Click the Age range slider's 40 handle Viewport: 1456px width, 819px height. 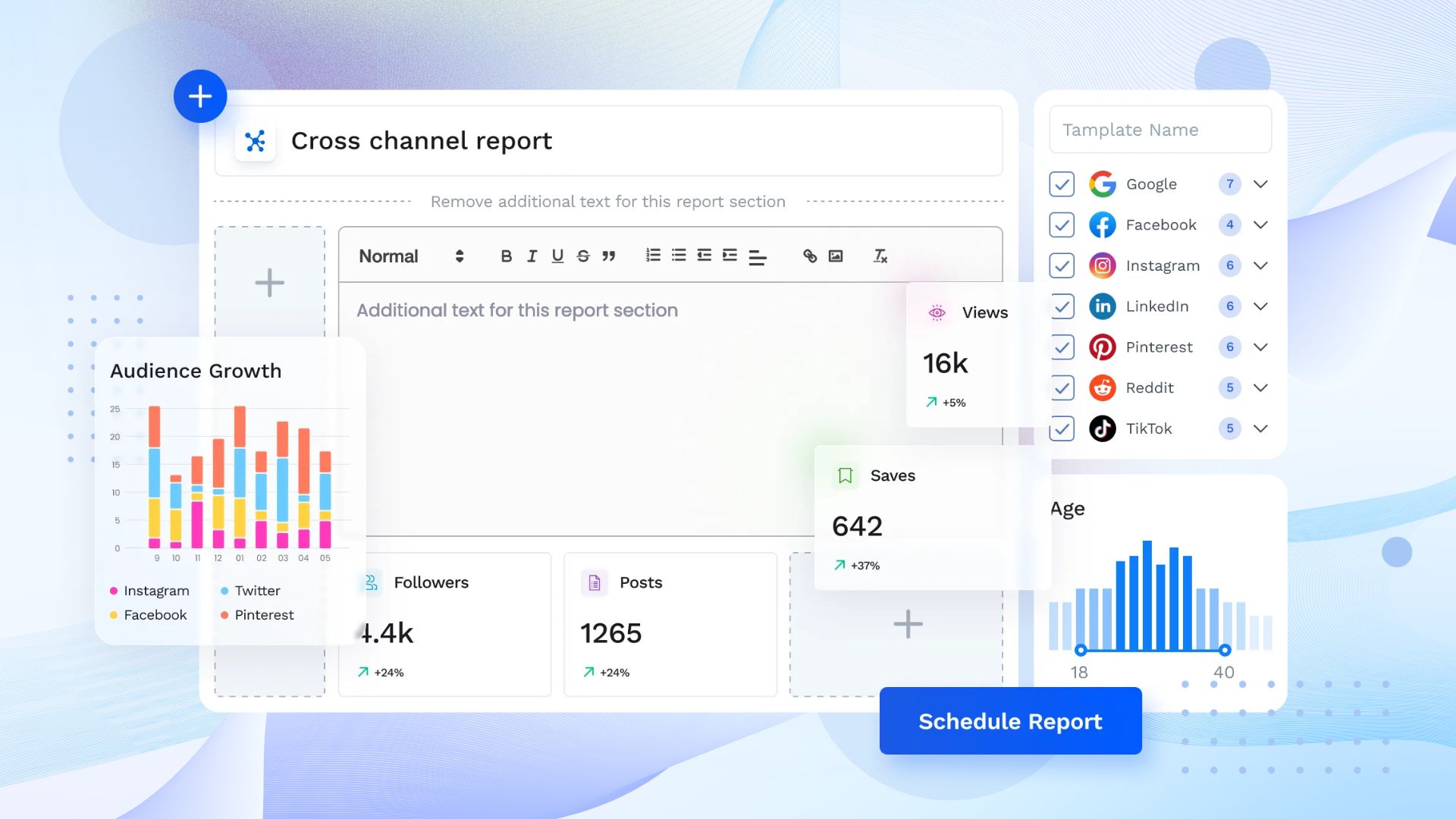click(x=1225, y=650)
